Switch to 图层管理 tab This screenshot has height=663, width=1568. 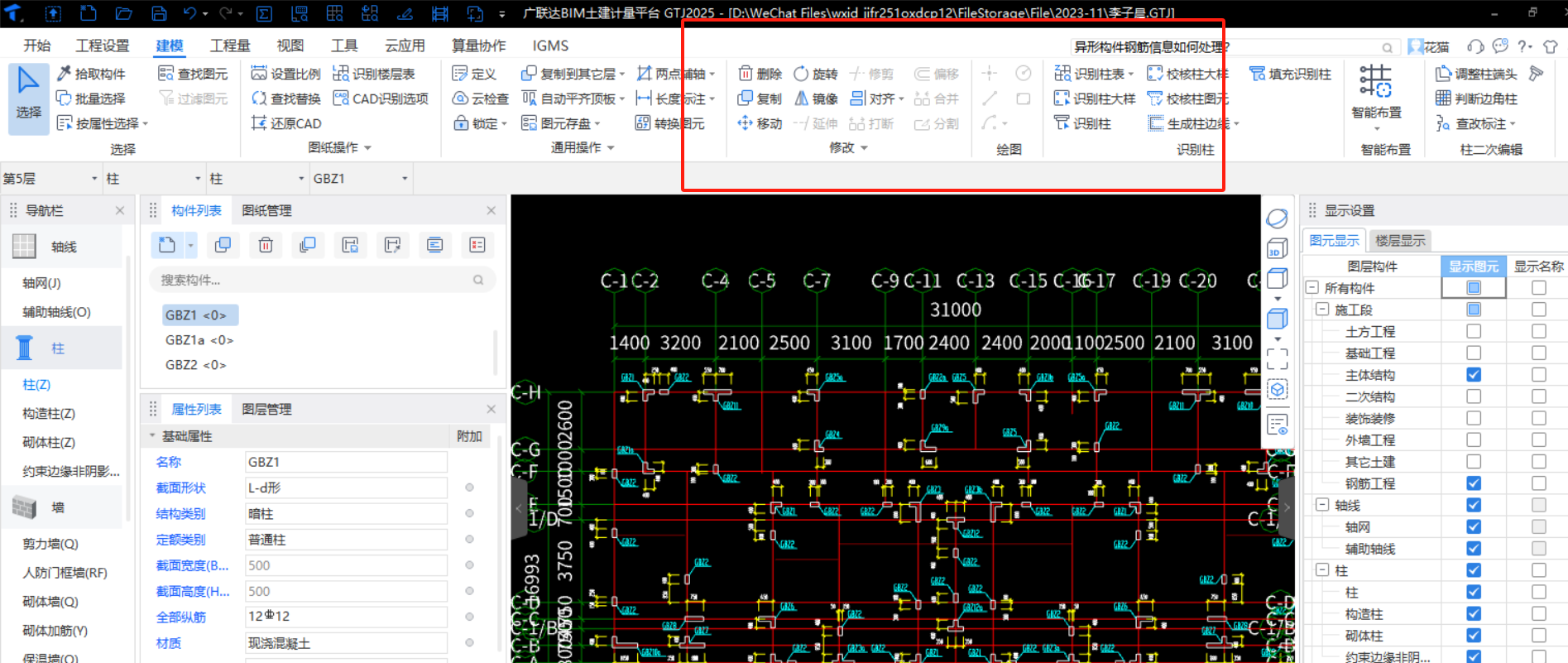[x=266, y=409]
